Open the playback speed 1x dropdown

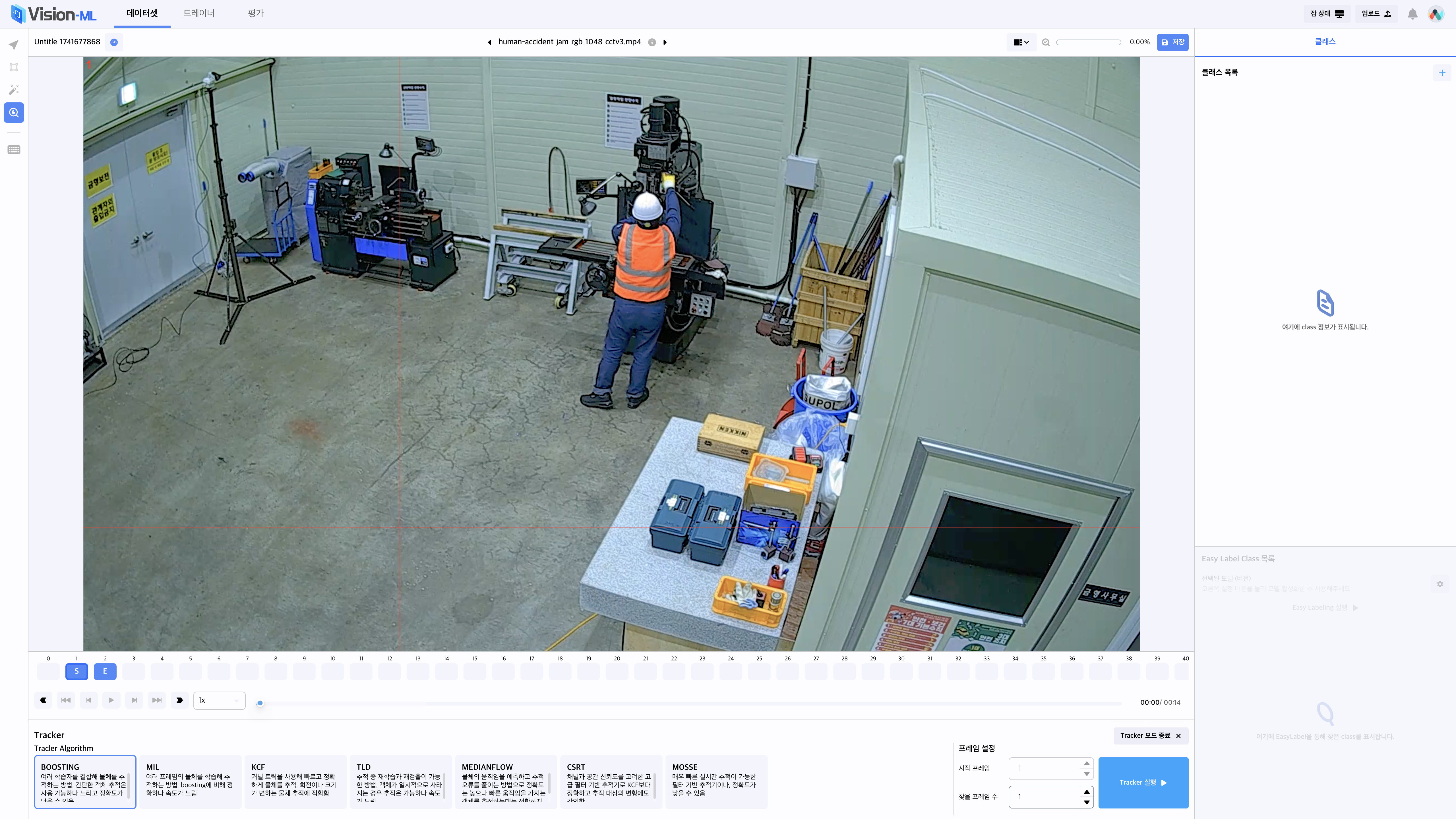[219, 700]
